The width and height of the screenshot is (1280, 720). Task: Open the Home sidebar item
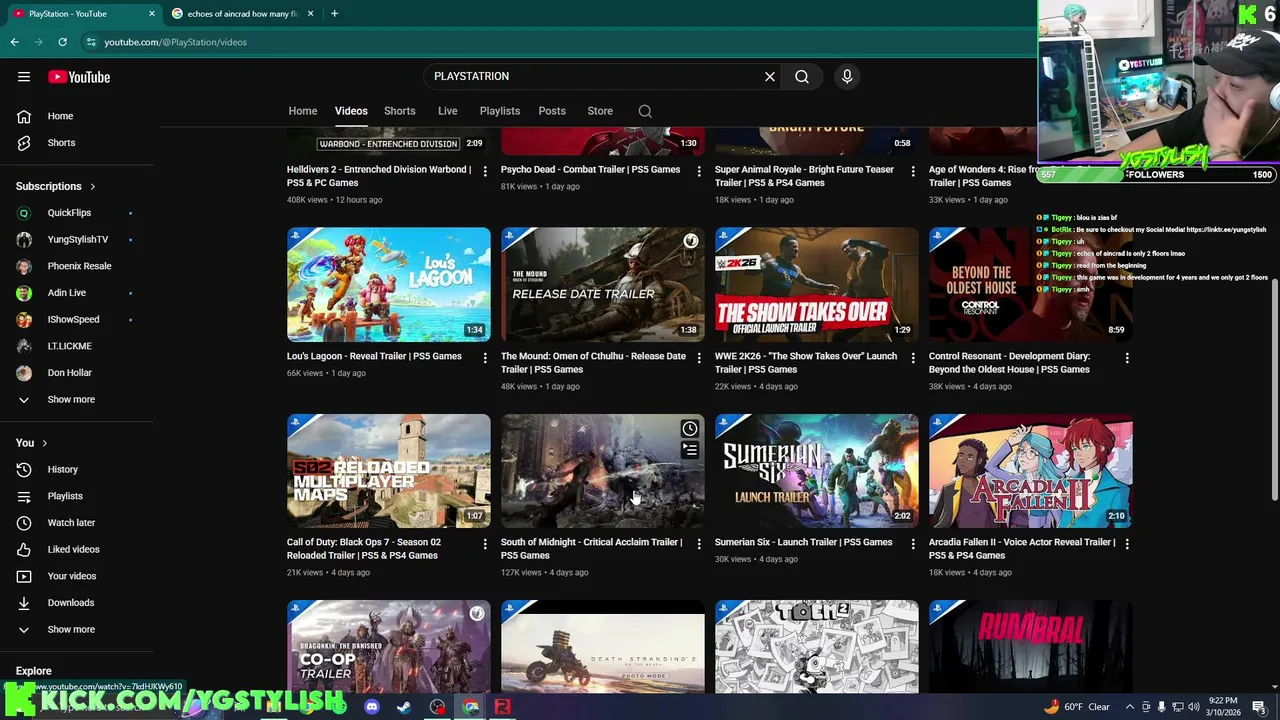click(78, 116)
